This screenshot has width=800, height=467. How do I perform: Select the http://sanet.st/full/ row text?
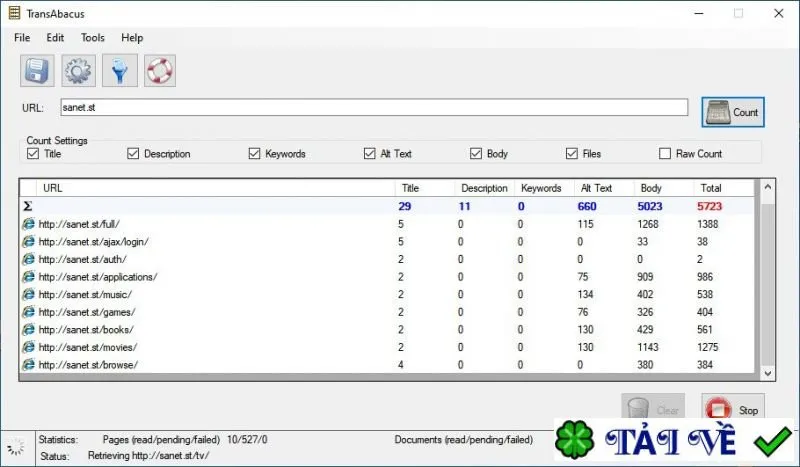79,224
